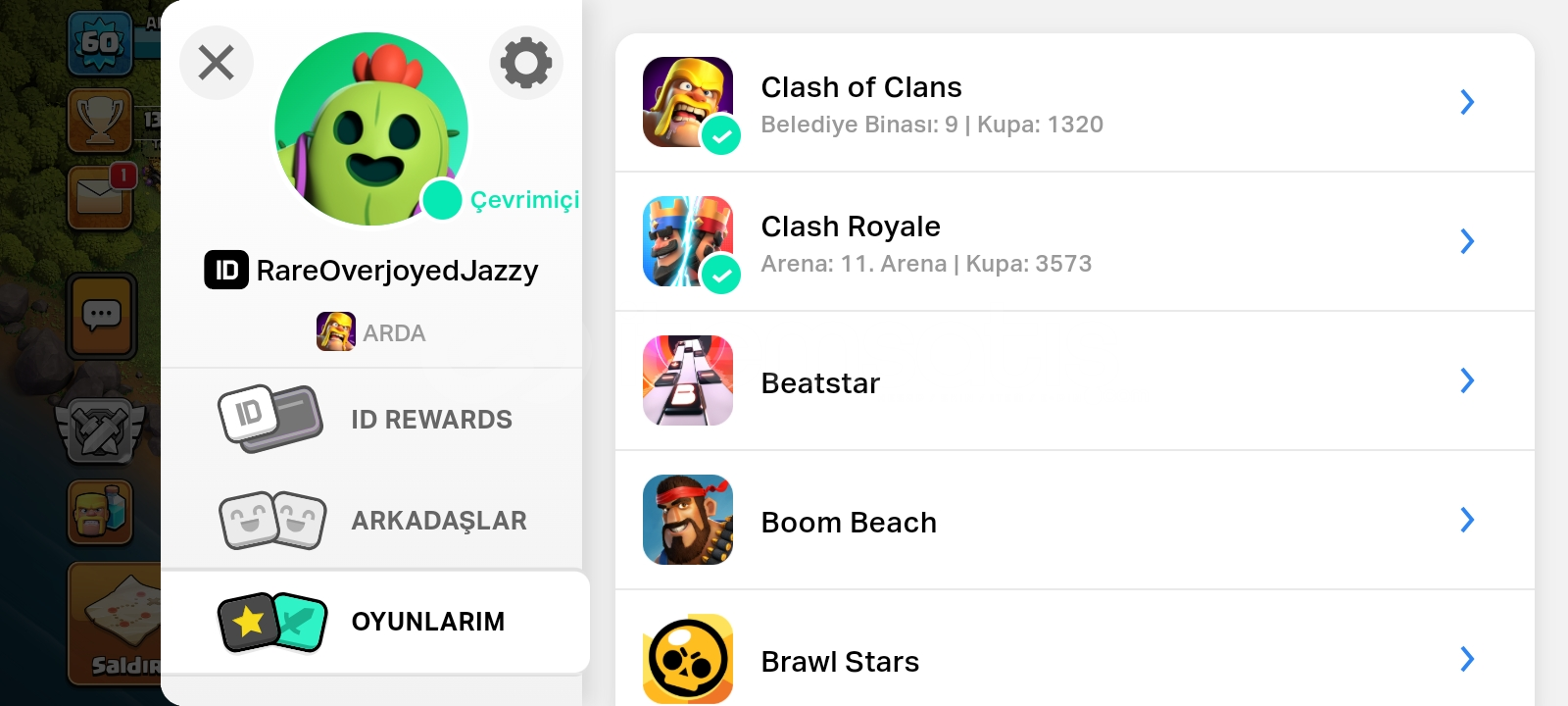Select the OYUNLARIM games tab
The height and width of the screenshot is (706, 1568).
(x=375, y=622)
